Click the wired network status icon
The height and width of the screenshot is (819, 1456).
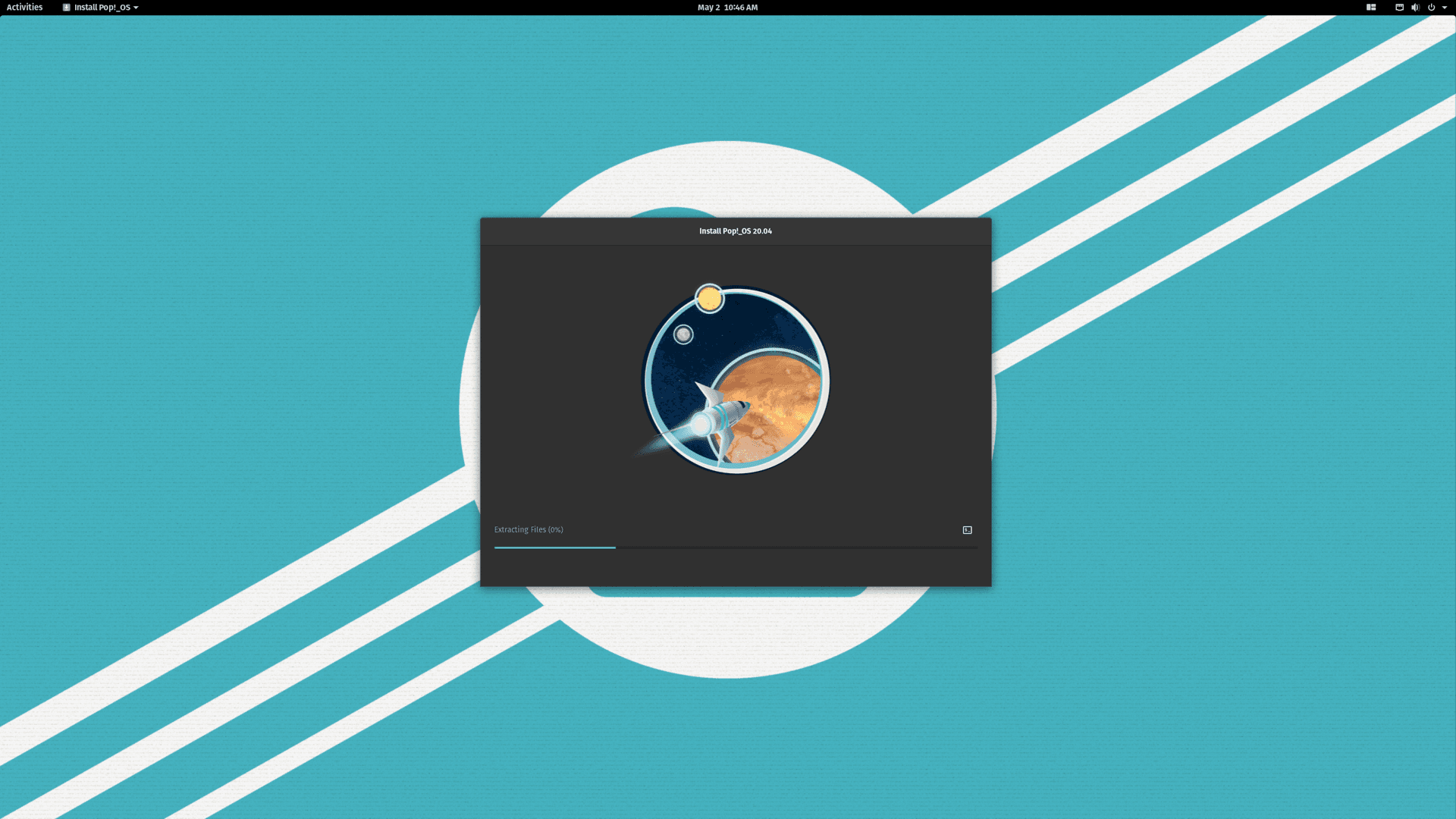(x=1399, y=8)
